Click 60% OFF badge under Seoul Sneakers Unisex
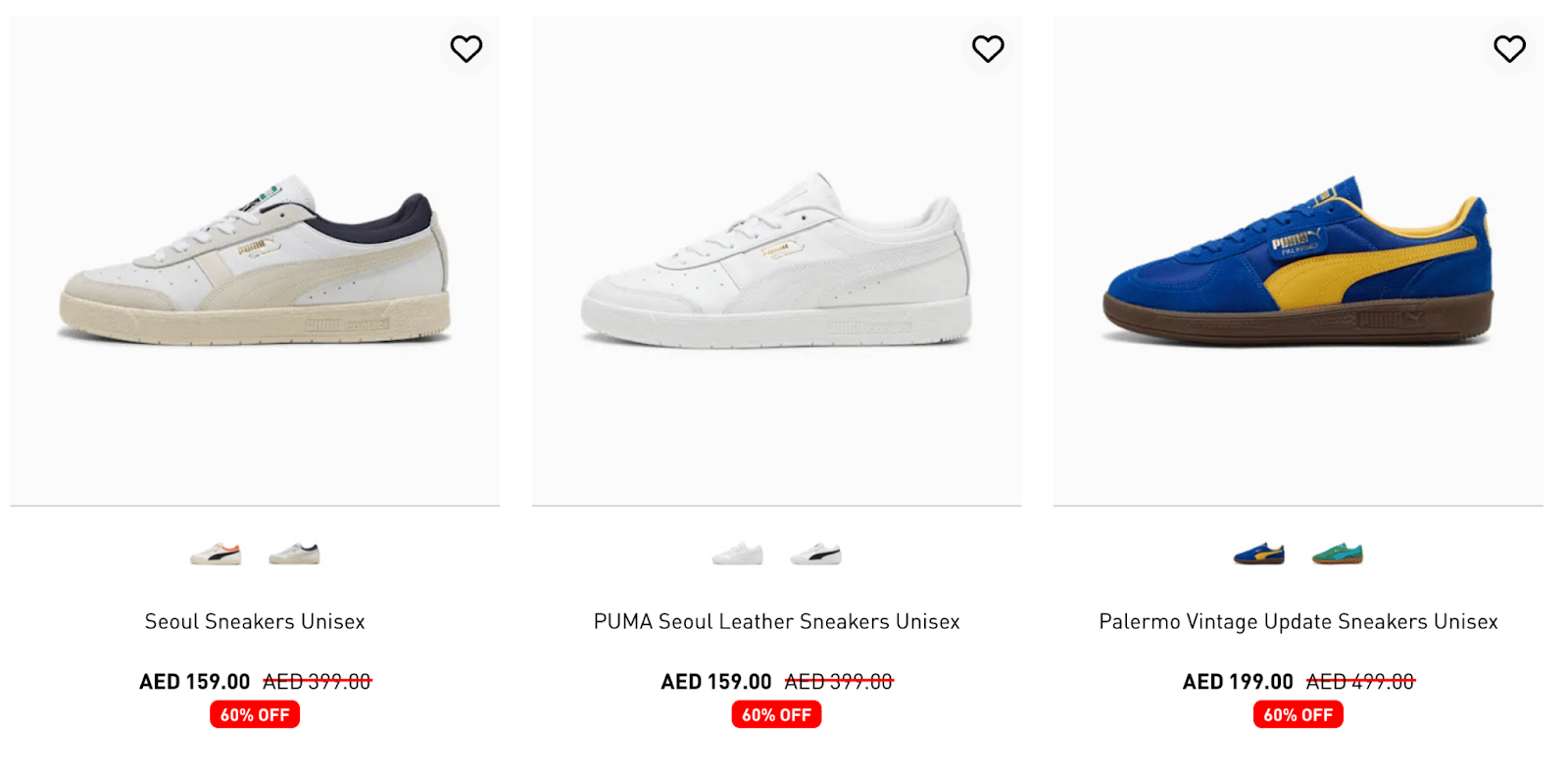This screenshot has height=772, width=1568. [255, 715]
